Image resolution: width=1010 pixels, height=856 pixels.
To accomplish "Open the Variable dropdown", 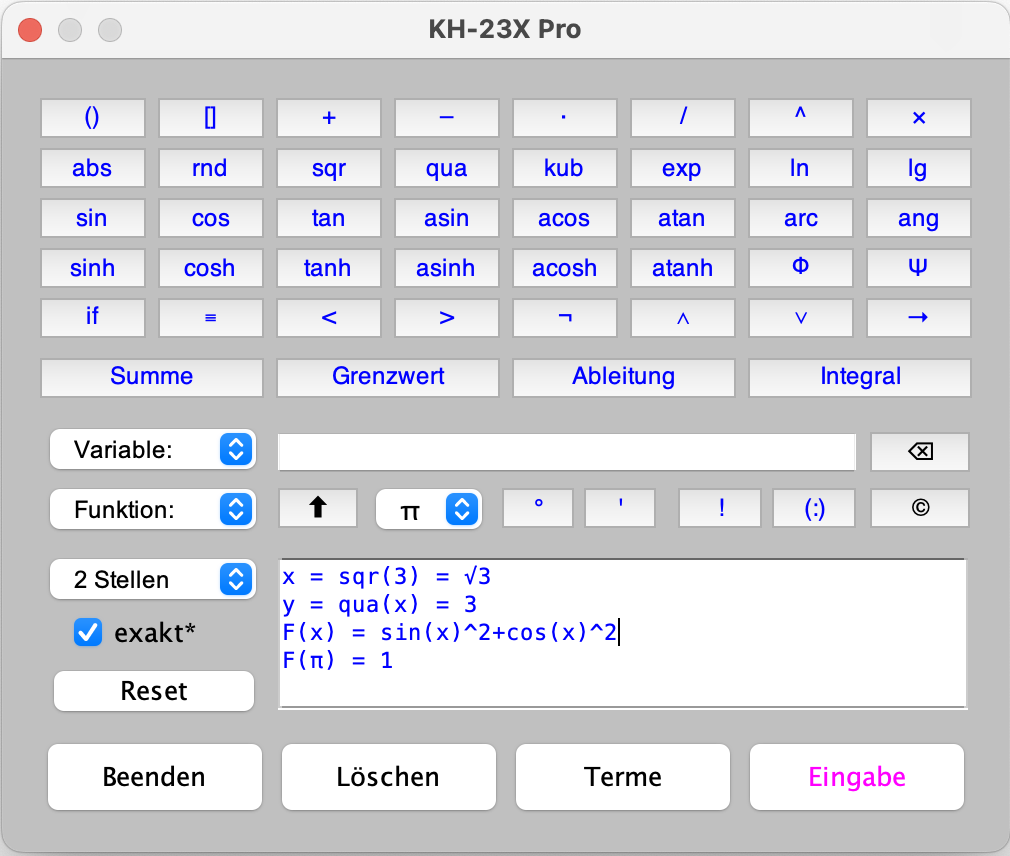I will [x=152, y=450].
